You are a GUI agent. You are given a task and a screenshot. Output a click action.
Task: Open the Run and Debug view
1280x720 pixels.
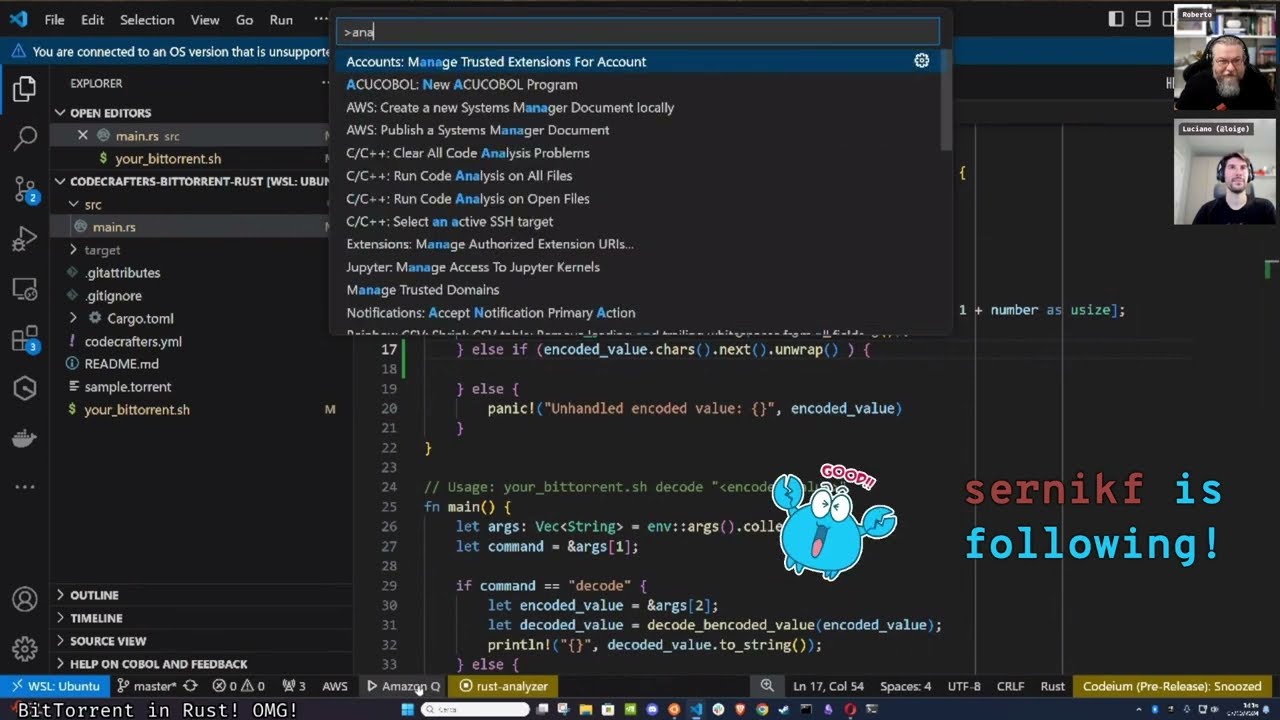25,239
